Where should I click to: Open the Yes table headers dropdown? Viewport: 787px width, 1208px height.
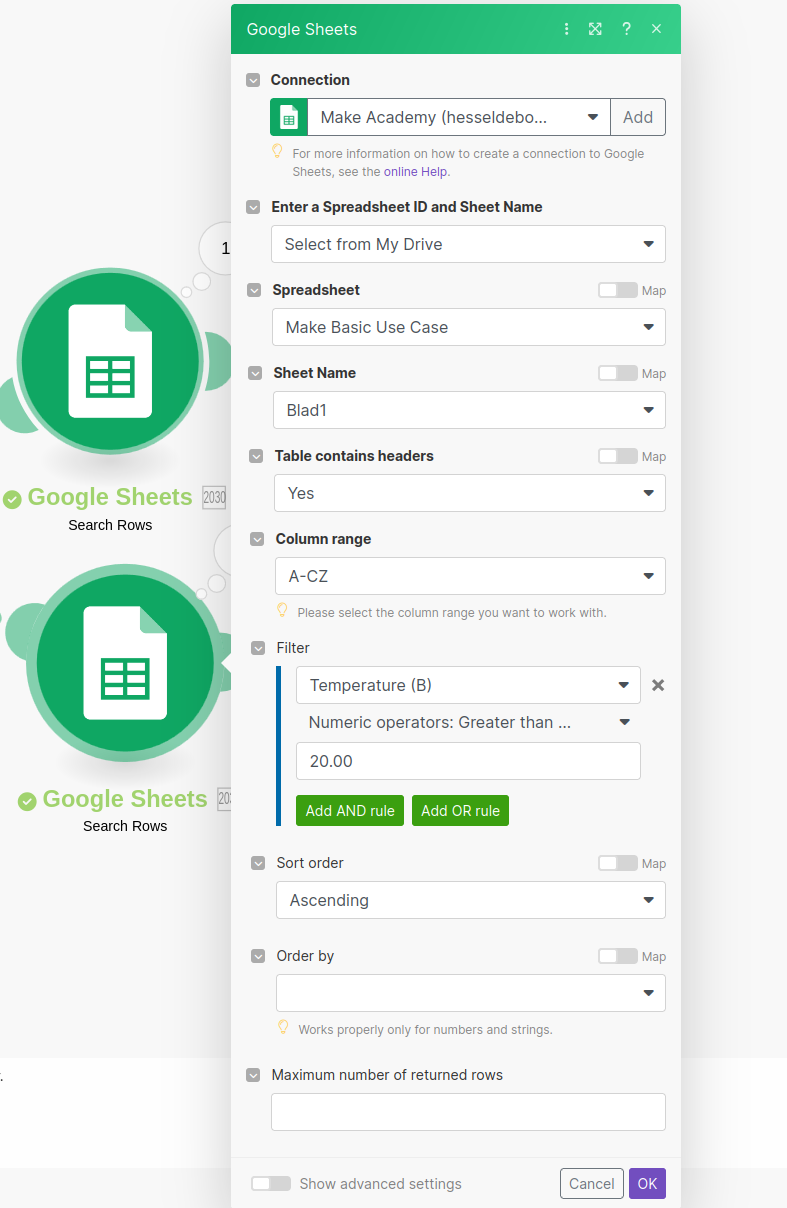tap(470, 493)
